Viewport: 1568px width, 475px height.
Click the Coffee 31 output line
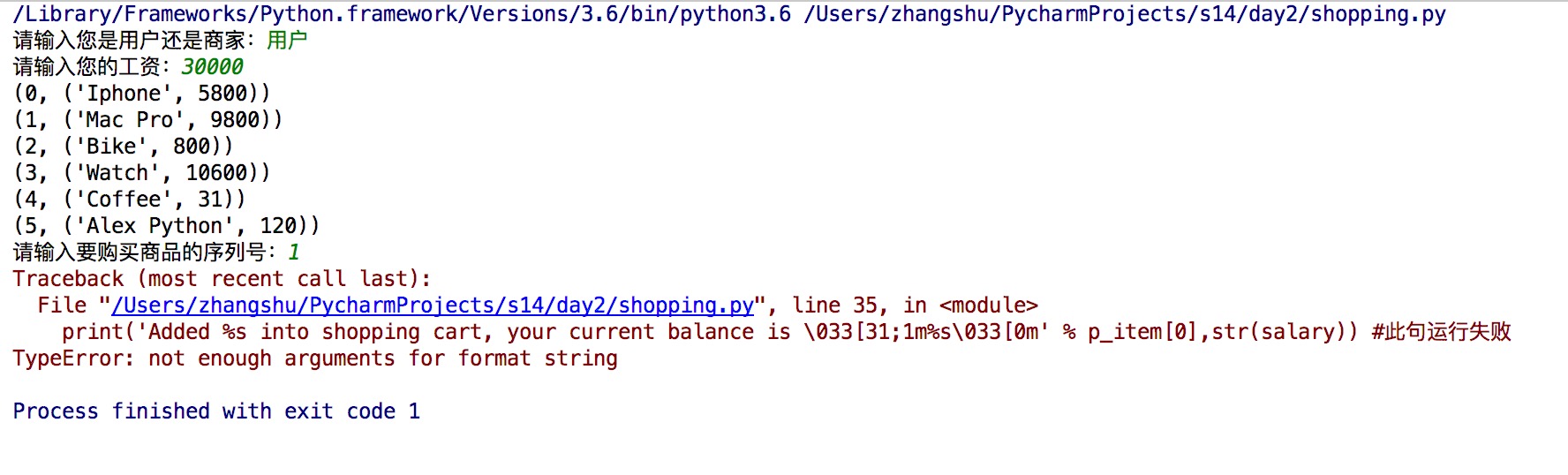[x=130, y=200]
